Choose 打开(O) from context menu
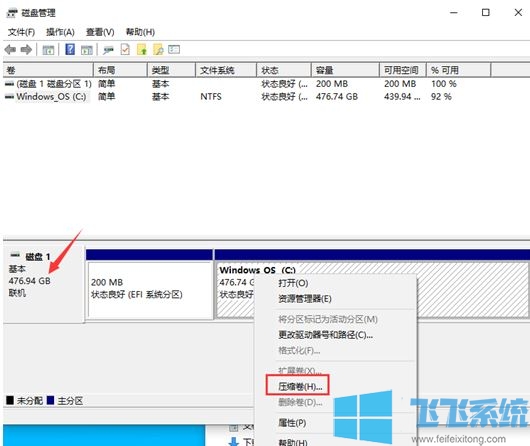 (x=293, y=283)
